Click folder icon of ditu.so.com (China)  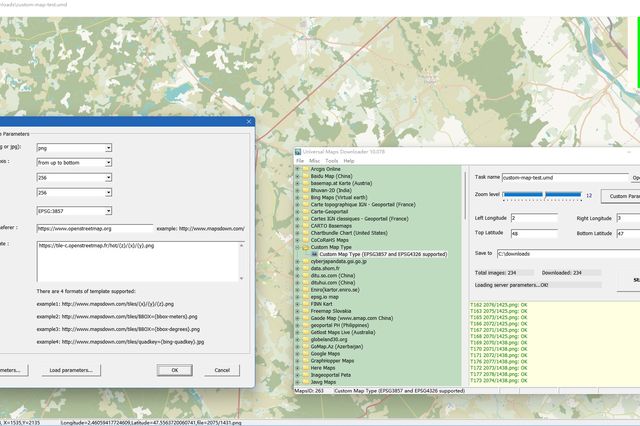click(x=306, y=275)
